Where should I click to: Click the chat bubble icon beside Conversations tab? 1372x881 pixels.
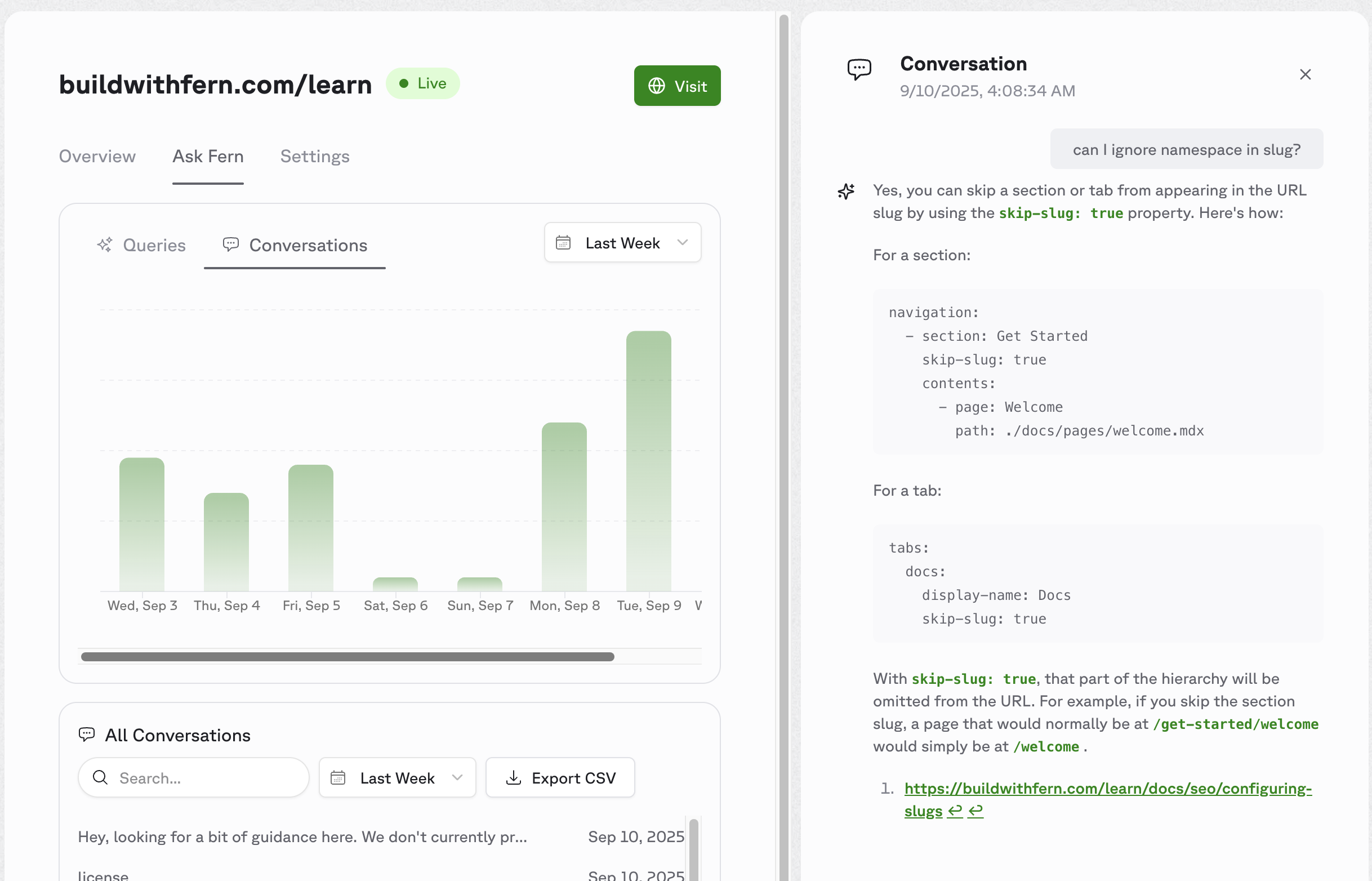click(x=230, y=245)
